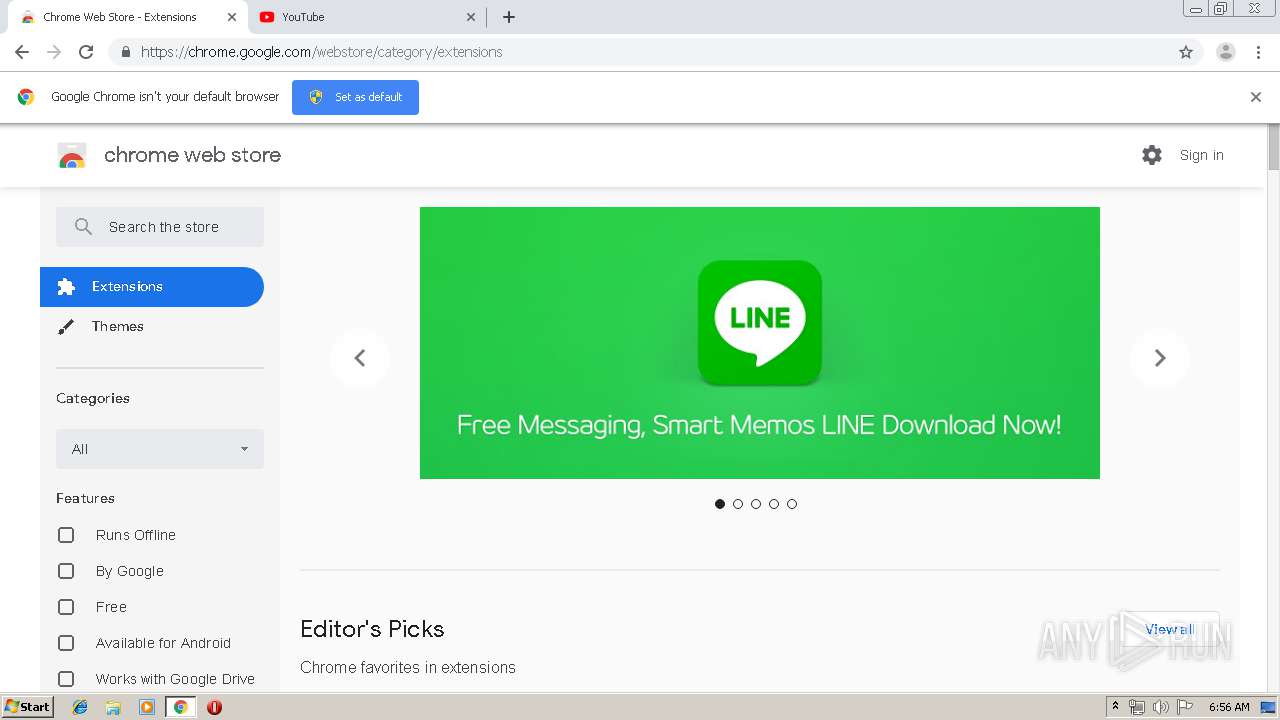Select the first carousel dot
Viewport: 1280px width, 720px height.
point(720,504)
